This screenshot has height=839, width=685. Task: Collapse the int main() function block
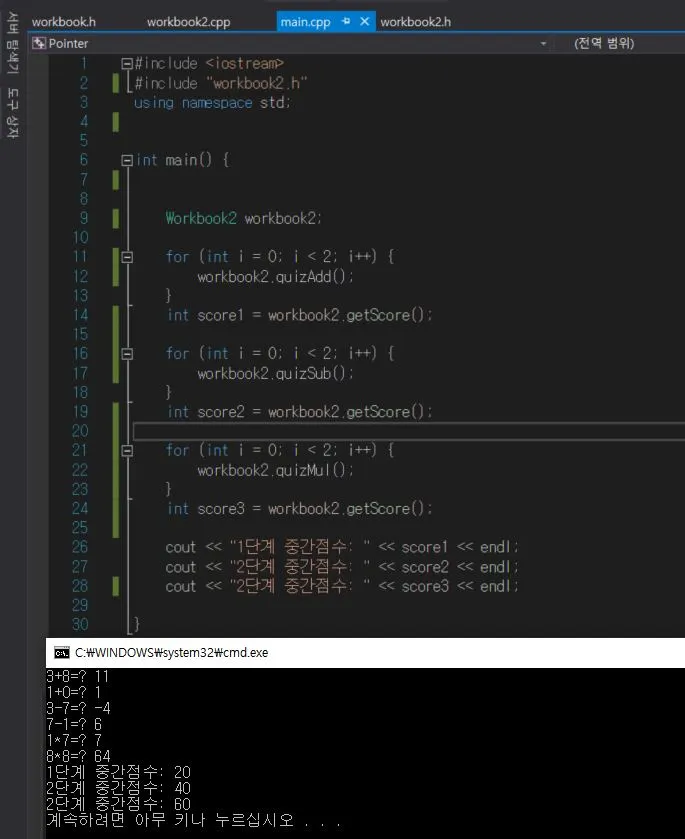click(x=127, y=160)
